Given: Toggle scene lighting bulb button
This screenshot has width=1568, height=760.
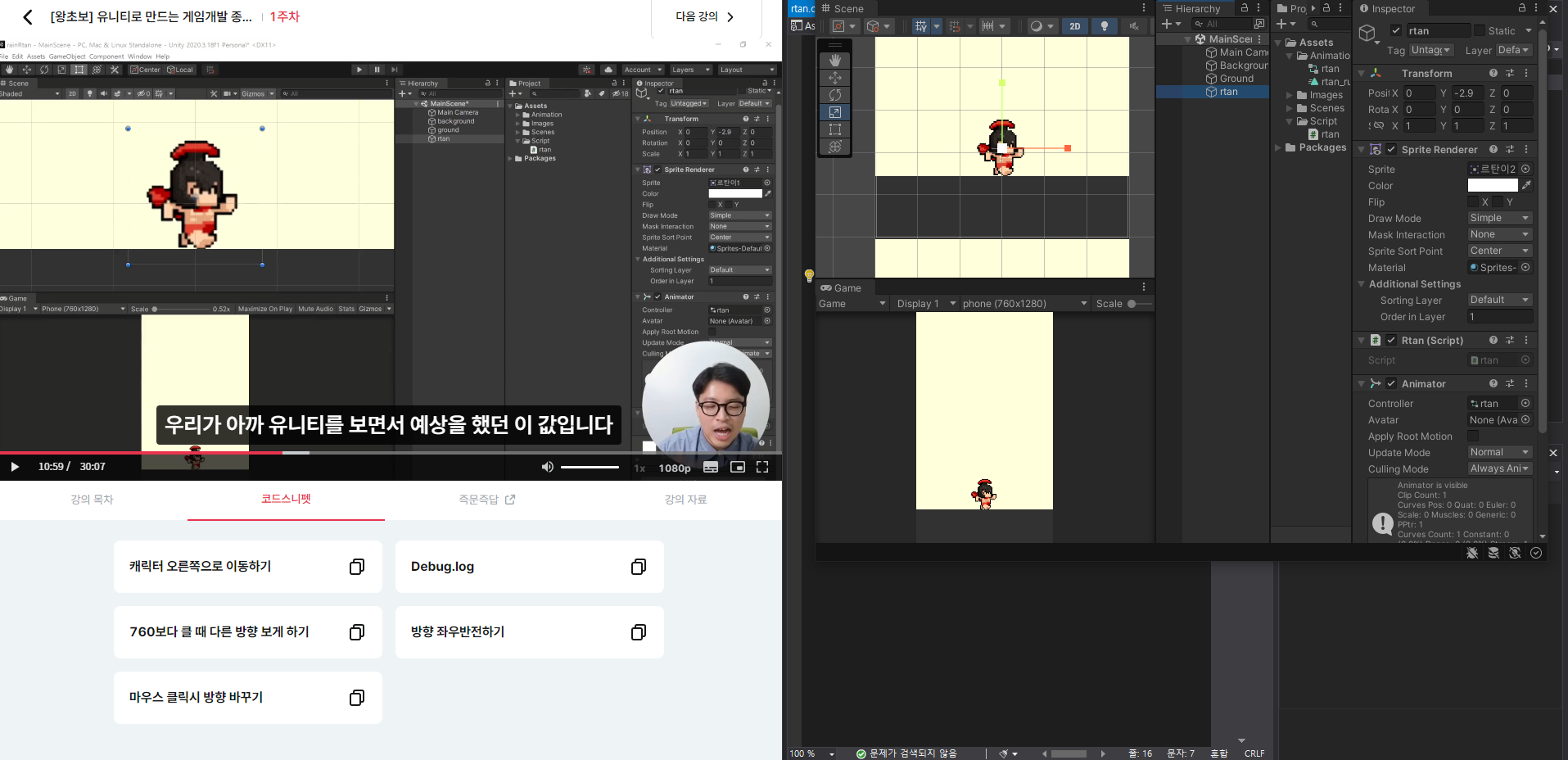Looking at the screenshot, I should click(x=1104, y=26).
